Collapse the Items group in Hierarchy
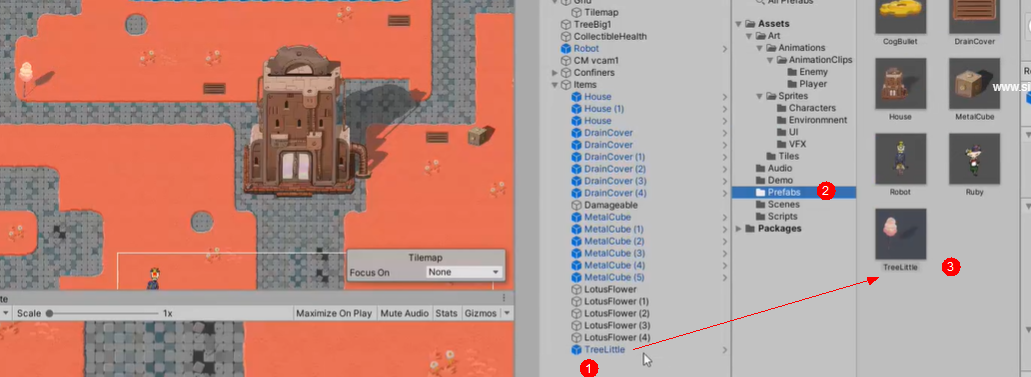 click(x=554, y=85)
